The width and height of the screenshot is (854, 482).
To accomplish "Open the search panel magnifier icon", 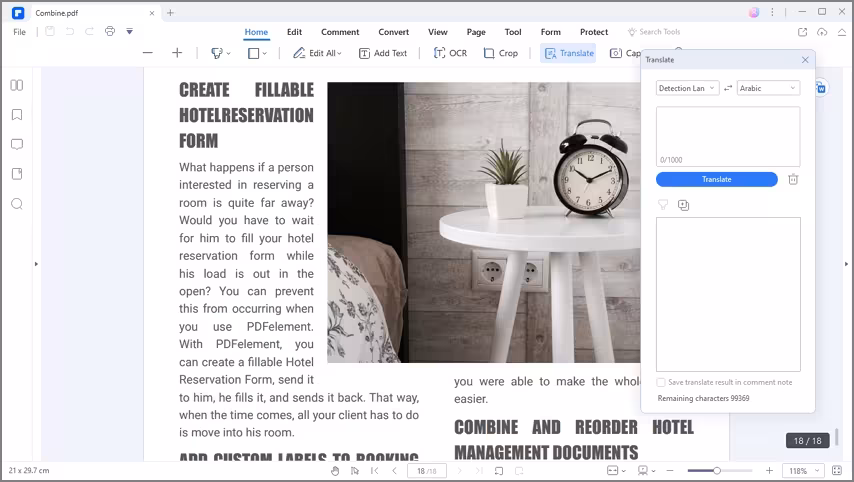I will 17,204.
